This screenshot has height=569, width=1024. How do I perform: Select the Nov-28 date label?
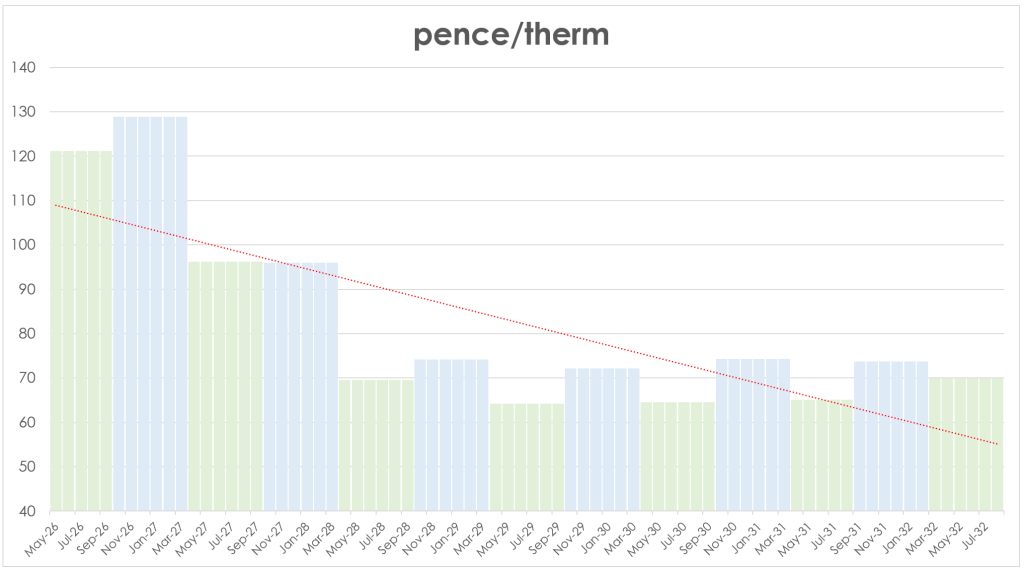(417, 531)
